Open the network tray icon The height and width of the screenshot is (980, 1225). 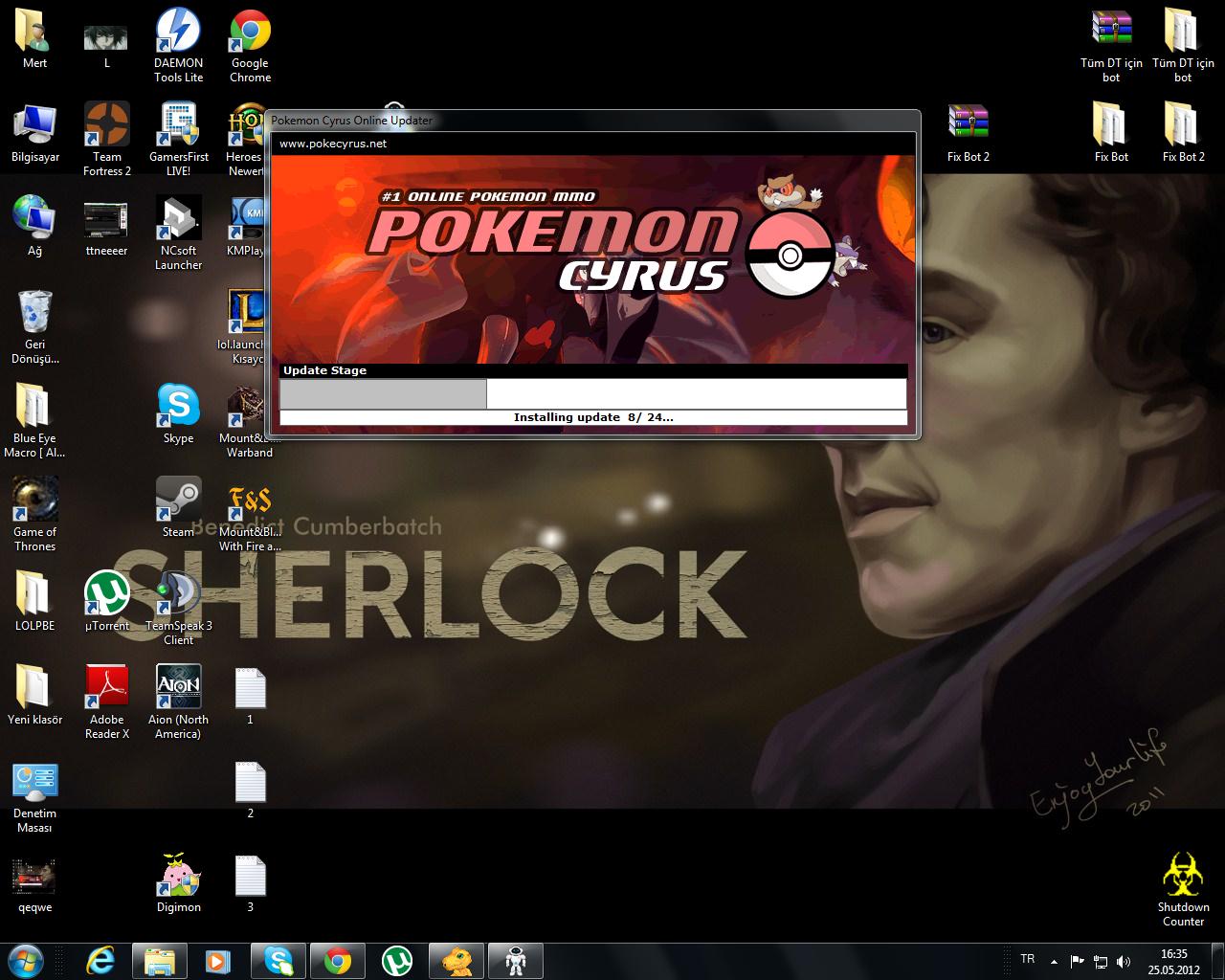1101,961
